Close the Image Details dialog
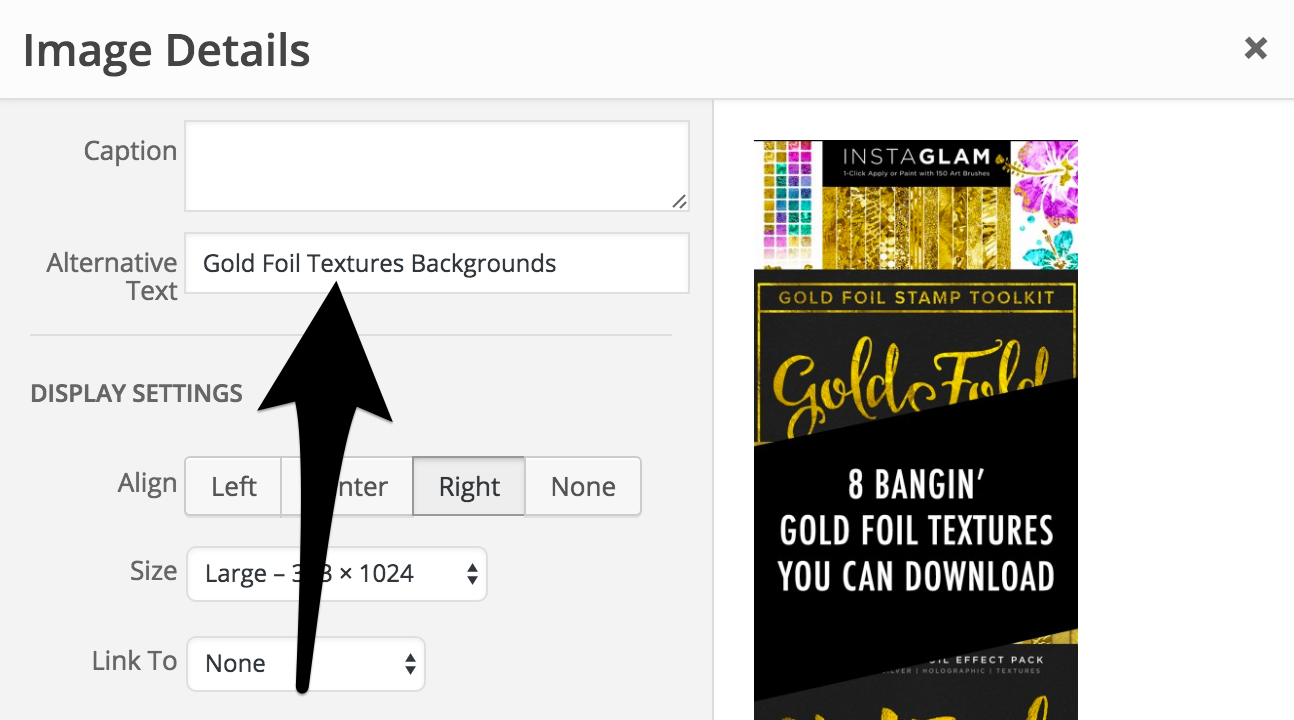Screen dimensions: 1294x720 coord(1255,48)
